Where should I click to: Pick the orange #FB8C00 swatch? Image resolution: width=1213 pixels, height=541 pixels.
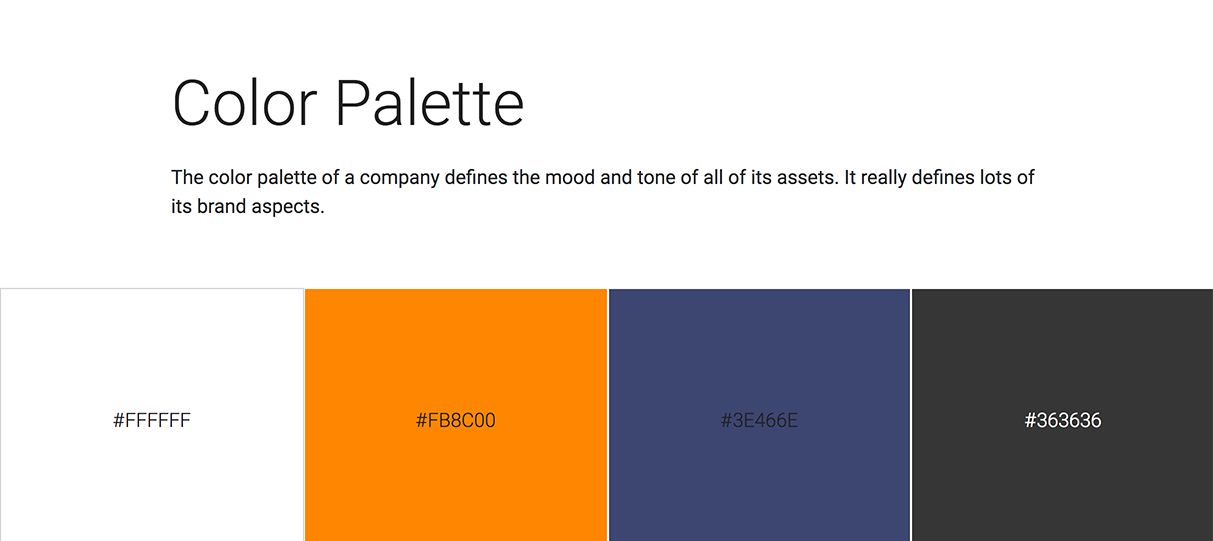(456, 415)
